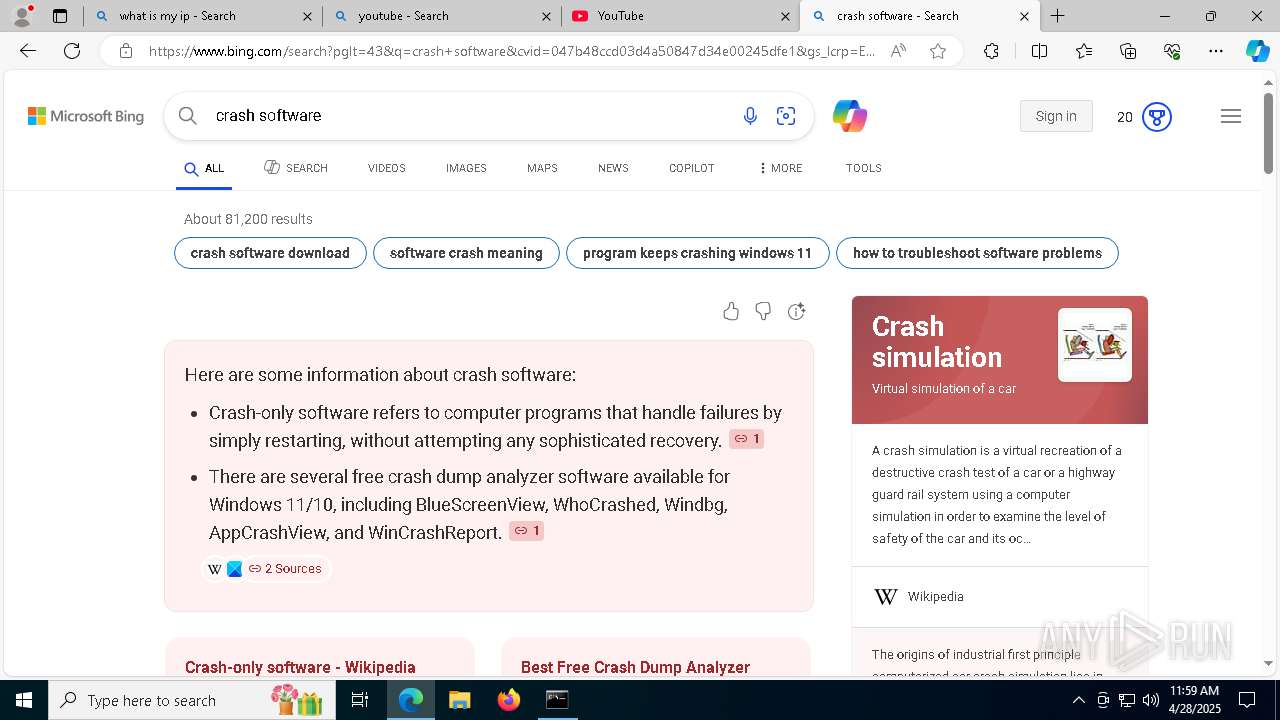
Task: Dislike the AI answer with thumbs down
Action: 763,312
